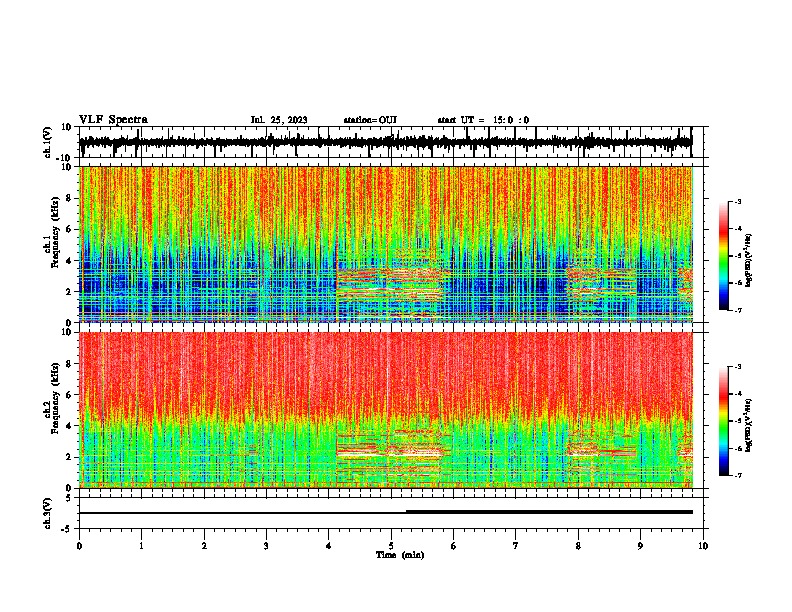Click time axis tick label "2"
The image size is (792, 612).
(x=204, y=546)
